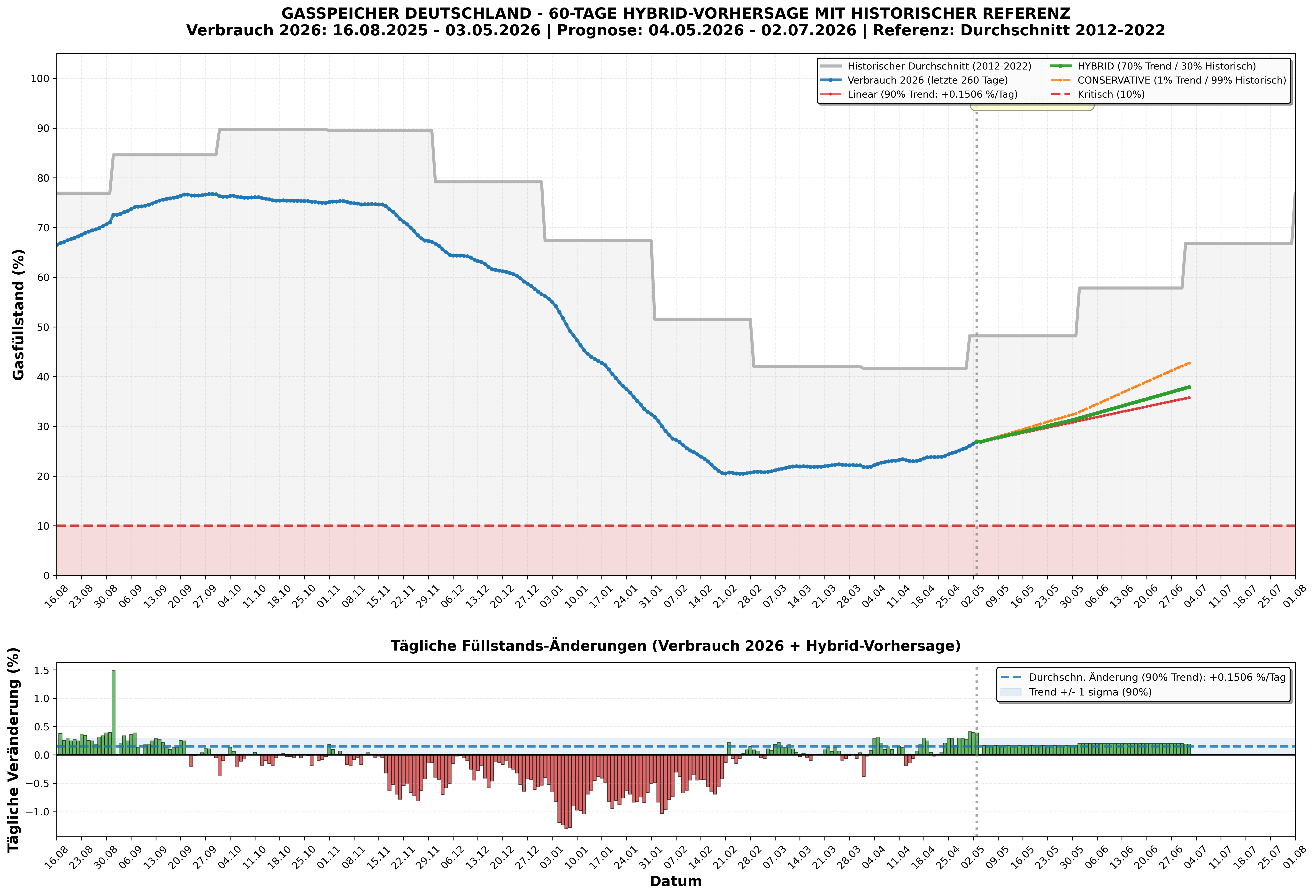Viewport: 1316px width, 896px height.
Task: Click the 'GASSPEICHER DEUTSCHLAND' main chart title
Action: 676,13
